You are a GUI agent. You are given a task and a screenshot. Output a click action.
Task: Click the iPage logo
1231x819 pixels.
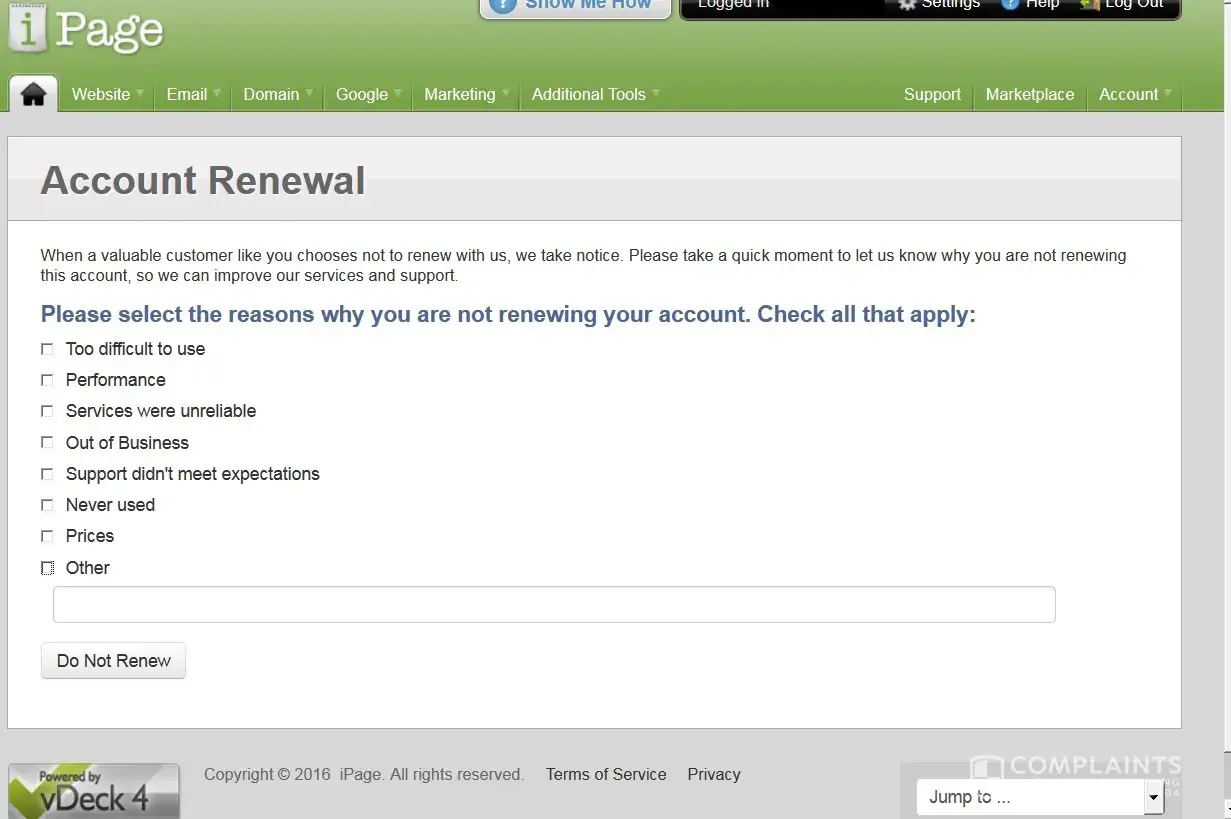pos(87,30)
